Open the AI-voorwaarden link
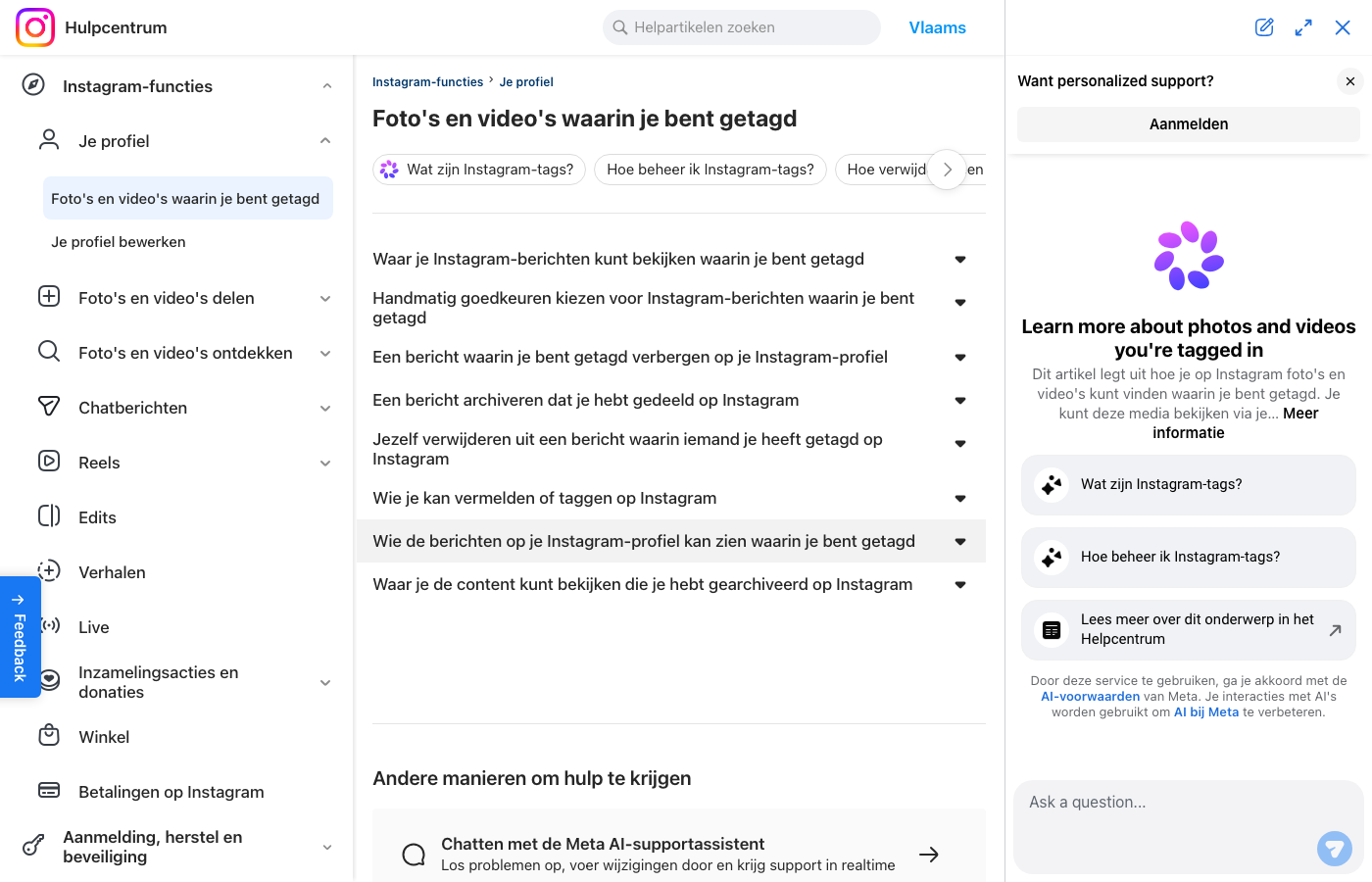 [1090, 697]
